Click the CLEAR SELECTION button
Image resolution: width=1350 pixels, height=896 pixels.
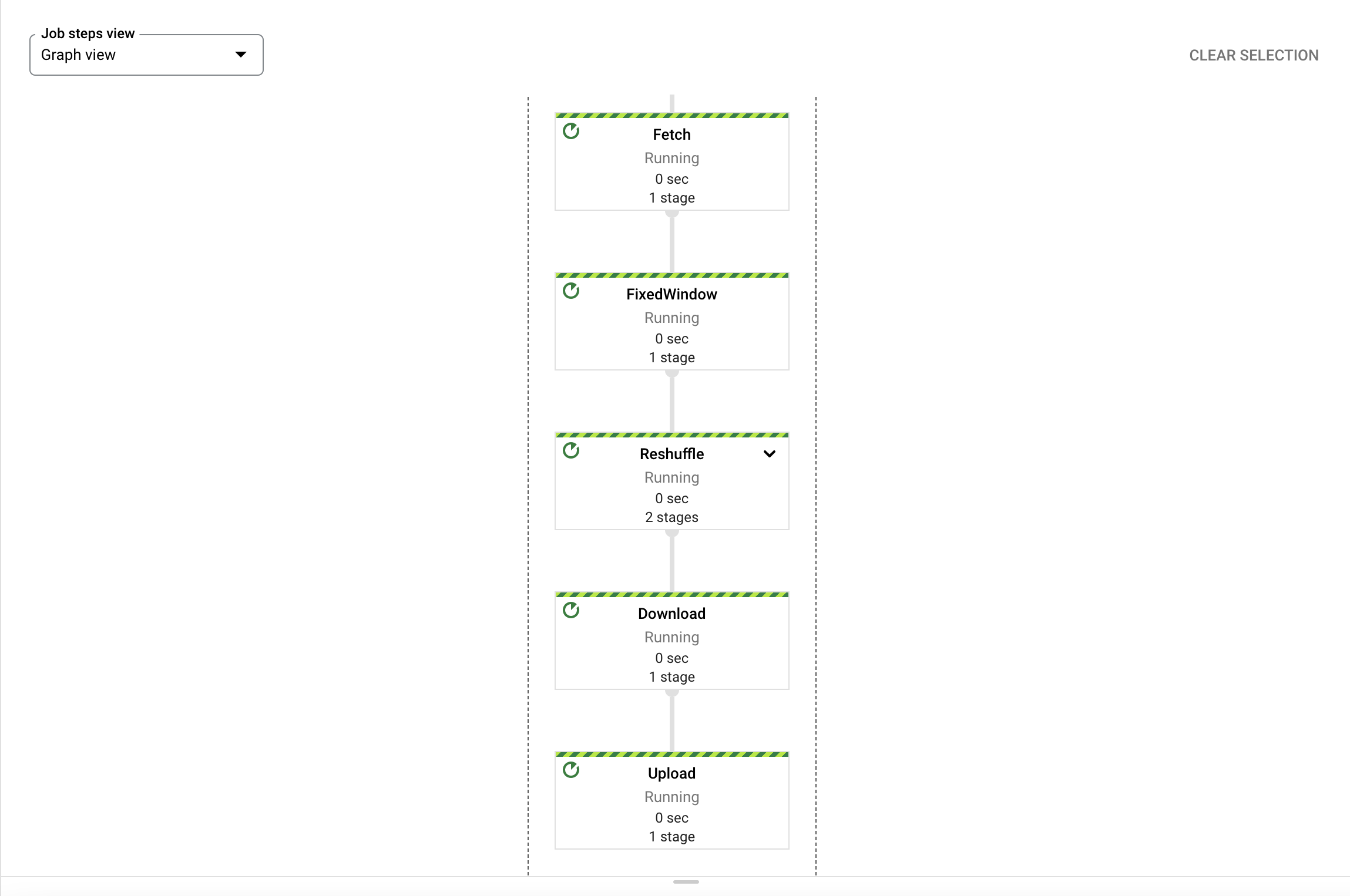point(1254,55)
